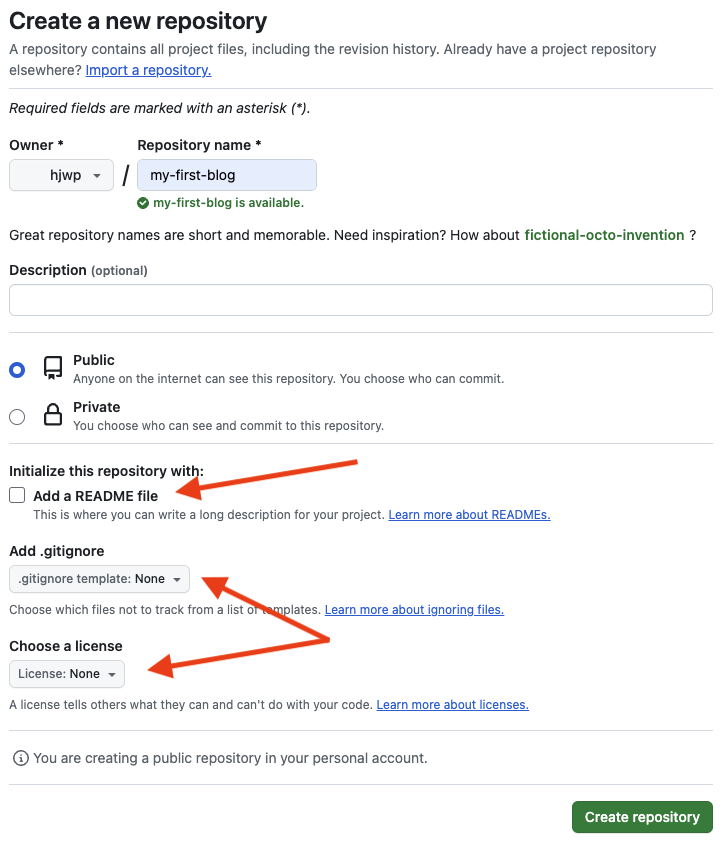Click the public repository book icon
The width and height of the screenshot is (722, 841).
tap(53, 369)
